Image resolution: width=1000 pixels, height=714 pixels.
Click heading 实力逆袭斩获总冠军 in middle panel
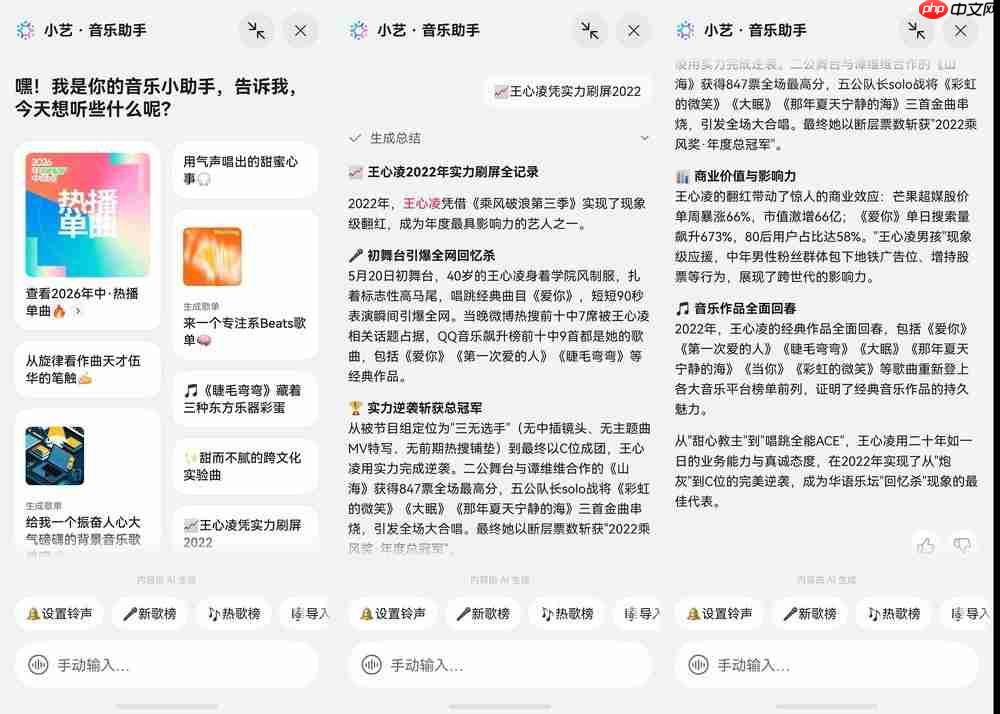tap(416, 408)
